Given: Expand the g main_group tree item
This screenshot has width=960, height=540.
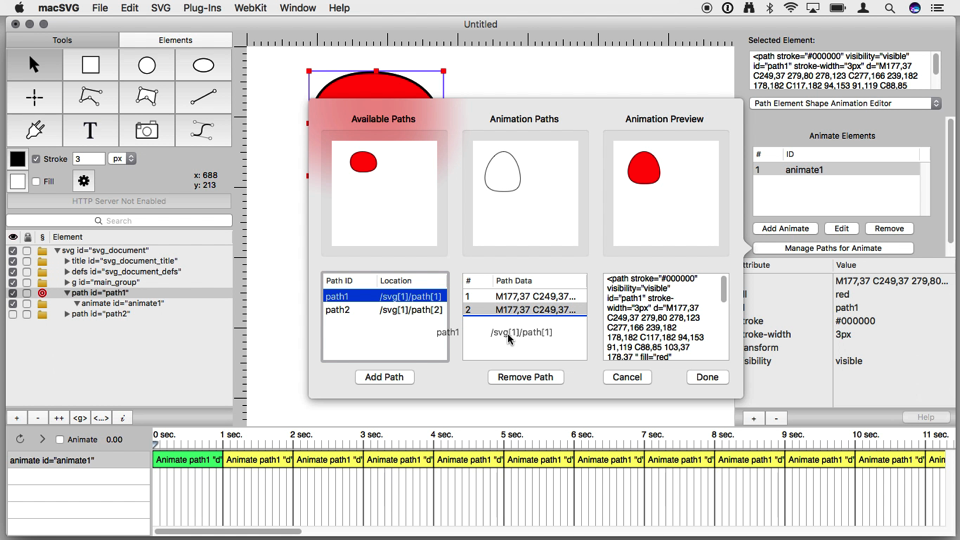Looking at the screenshot, I should point(67,282).
